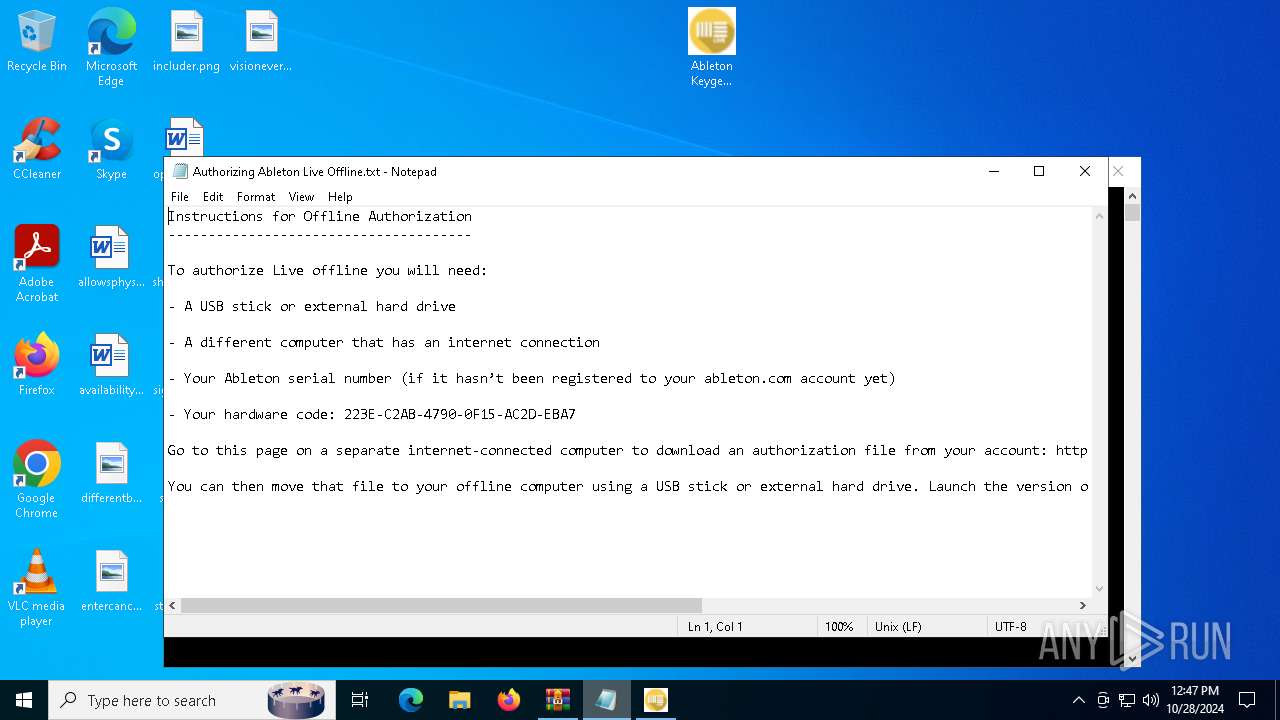Click the Windows Start button
The width and height of the screenshot is (1280, 720).
(24, 700)
